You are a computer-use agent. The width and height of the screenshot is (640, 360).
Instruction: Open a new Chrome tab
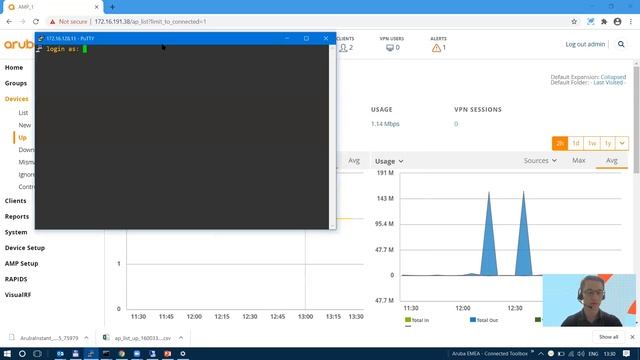coord(112,7)
